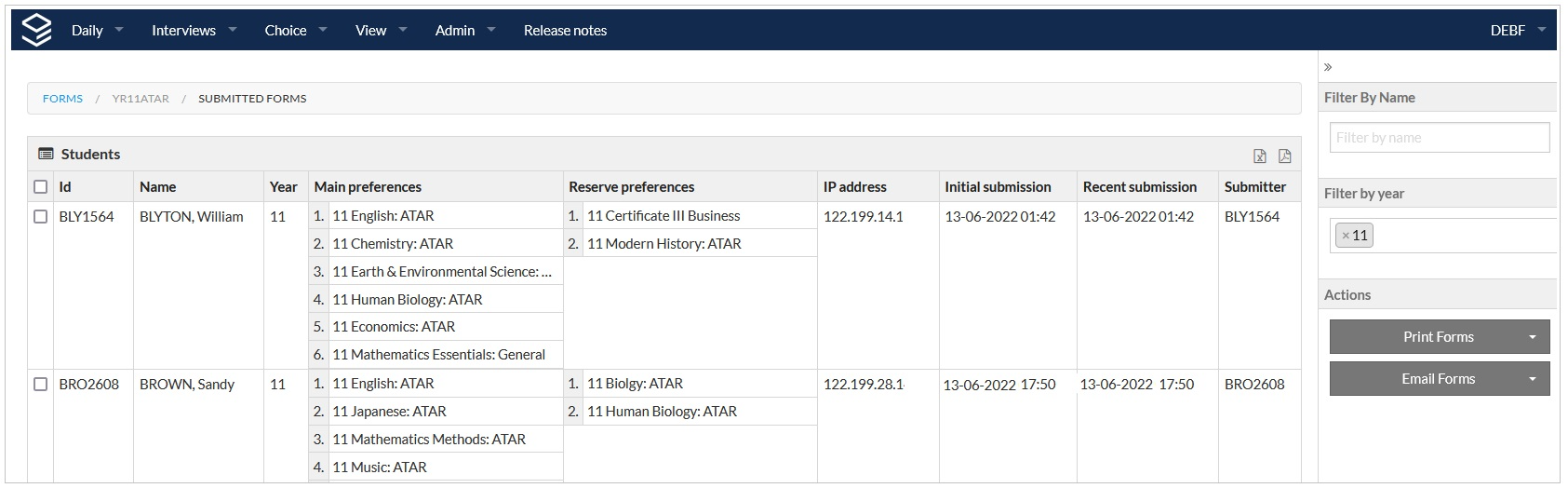Viewport: 1568px width, 488px height.
Task: Tick the checkbox for BROWN, Sandy
Action: tap(40, 385)
